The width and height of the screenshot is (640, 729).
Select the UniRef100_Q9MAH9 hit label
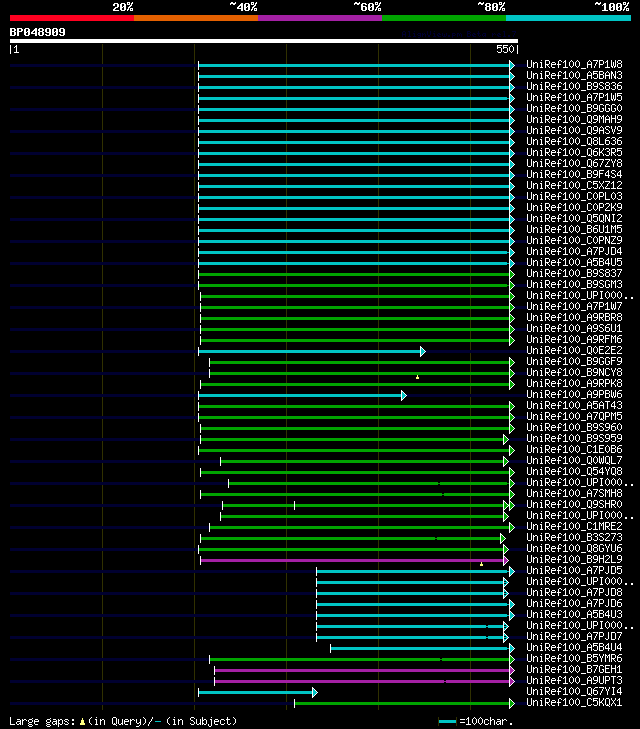574,119
